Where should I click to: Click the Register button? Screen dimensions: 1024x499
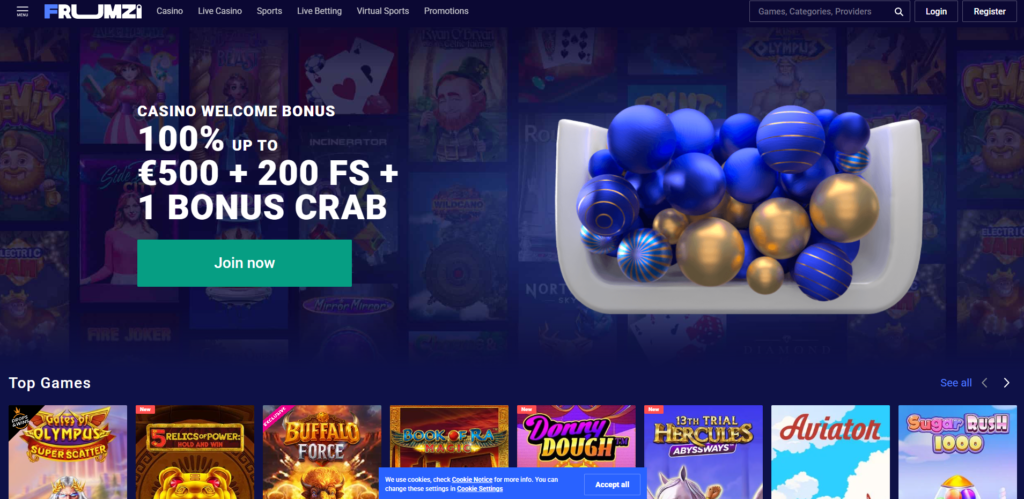(989, 11)
